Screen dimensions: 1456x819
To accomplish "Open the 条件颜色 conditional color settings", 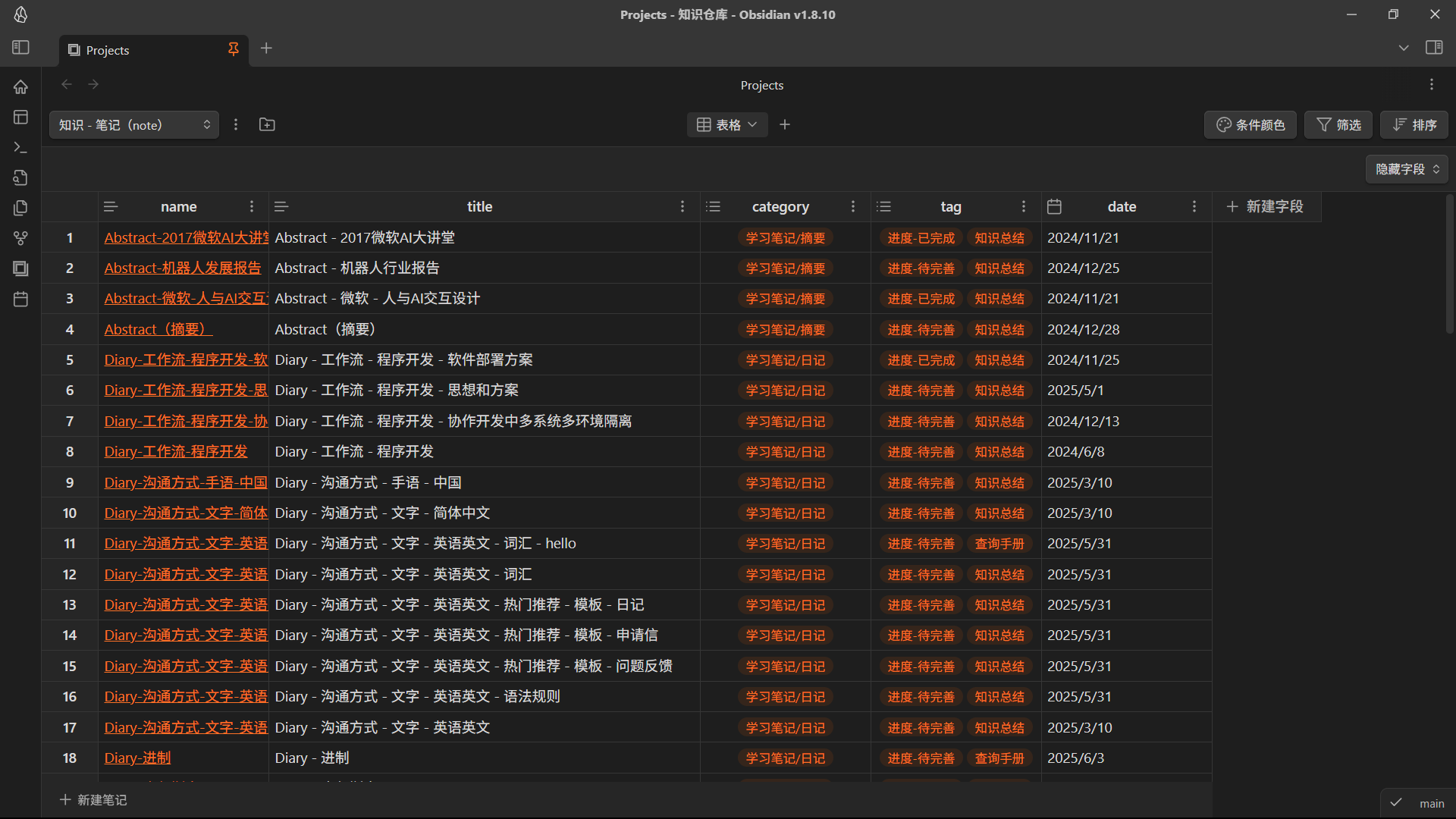I will click(1250, 124).
